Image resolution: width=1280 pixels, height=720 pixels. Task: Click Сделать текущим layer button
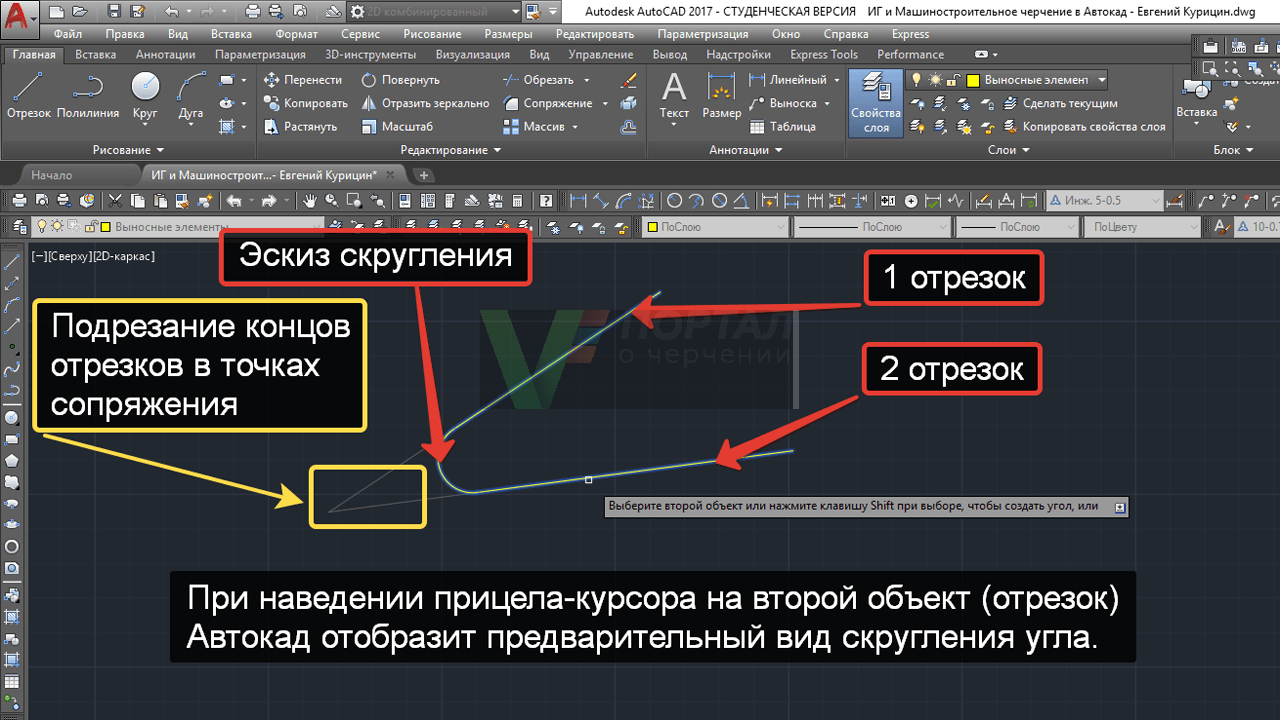coord(1059,103)
